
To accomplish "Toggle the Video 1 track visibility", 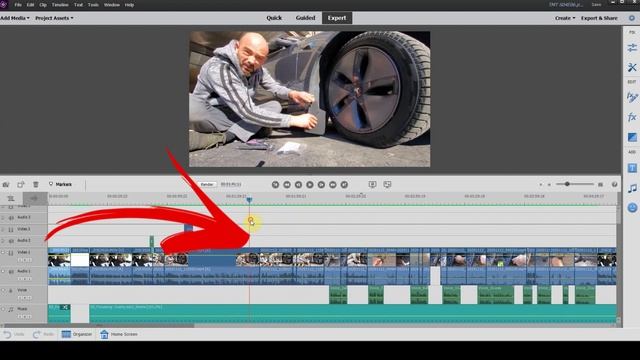I will 11,253.
